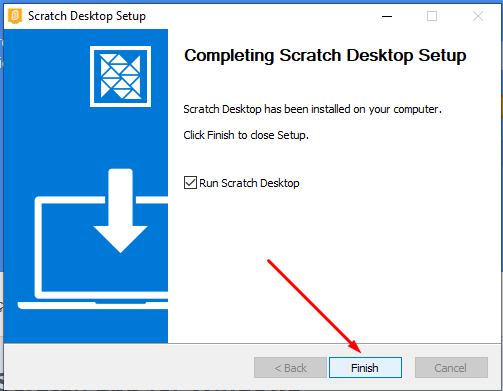Finish the Scratch Desktop setup

point(365,368)
